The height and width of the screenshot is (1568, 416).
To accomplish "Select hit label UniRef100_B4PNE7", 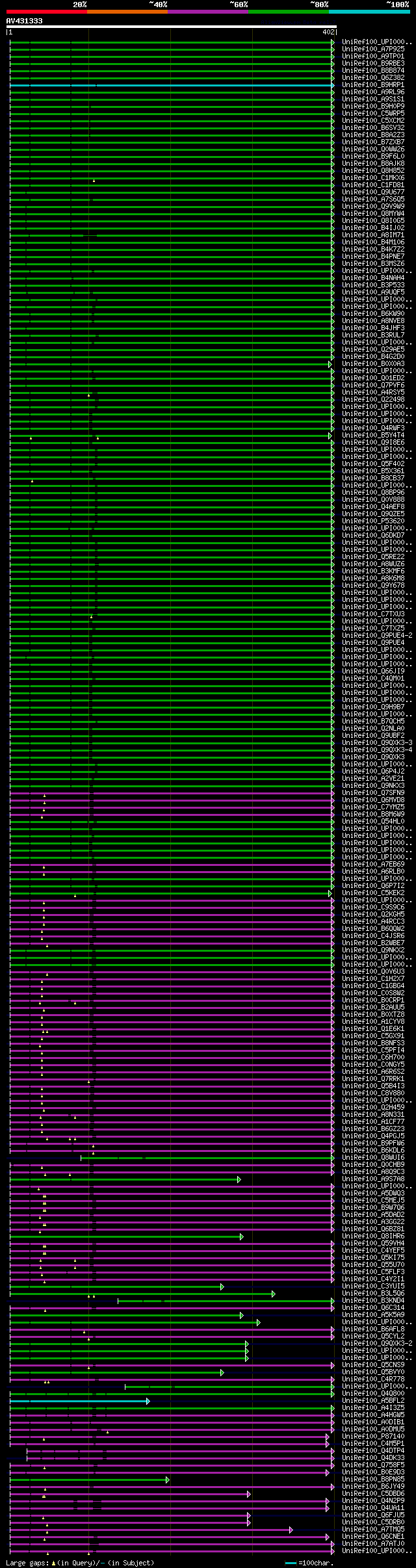I will (x=373, y=256).
